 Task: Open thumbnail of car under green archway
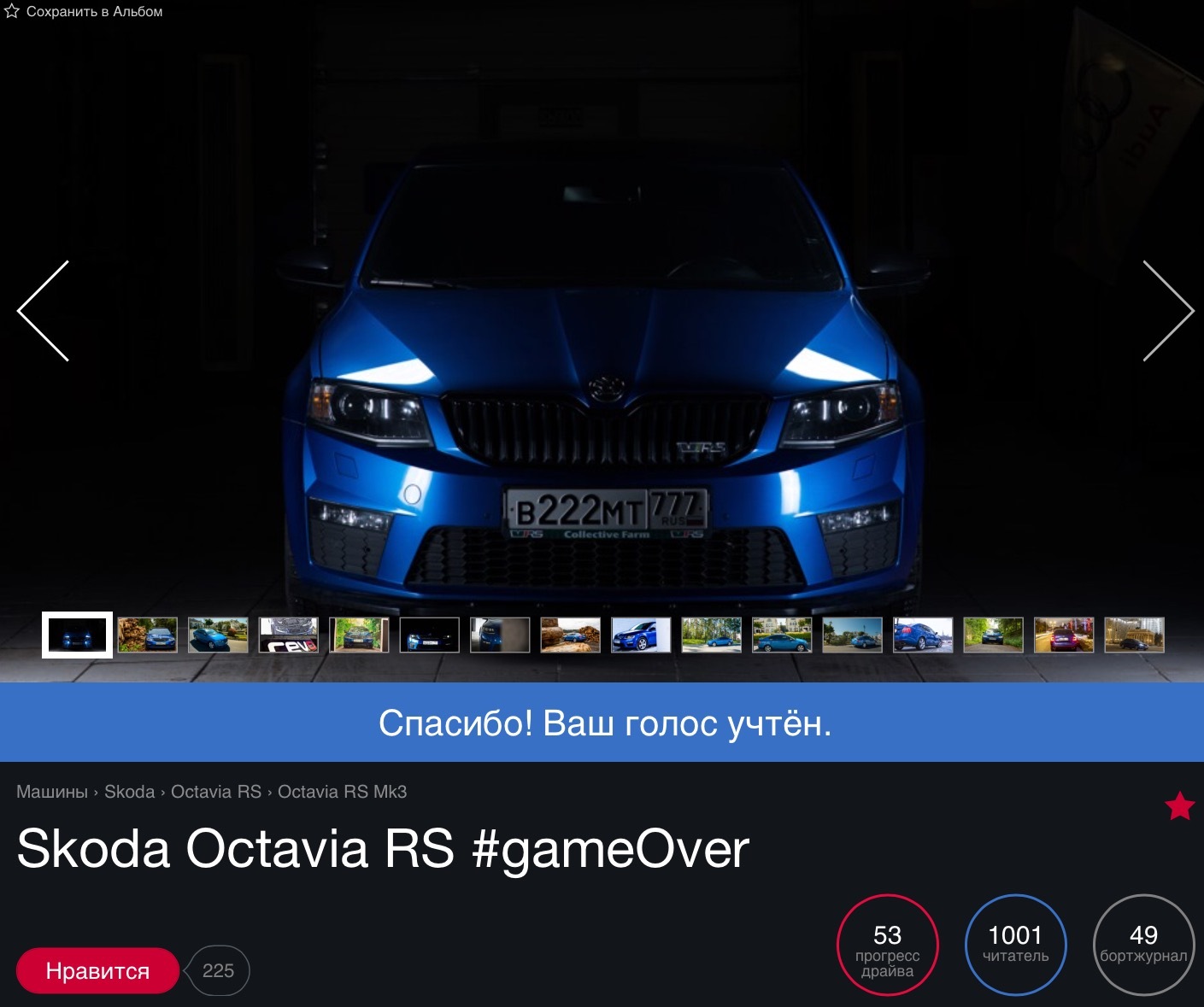point(359,635)
